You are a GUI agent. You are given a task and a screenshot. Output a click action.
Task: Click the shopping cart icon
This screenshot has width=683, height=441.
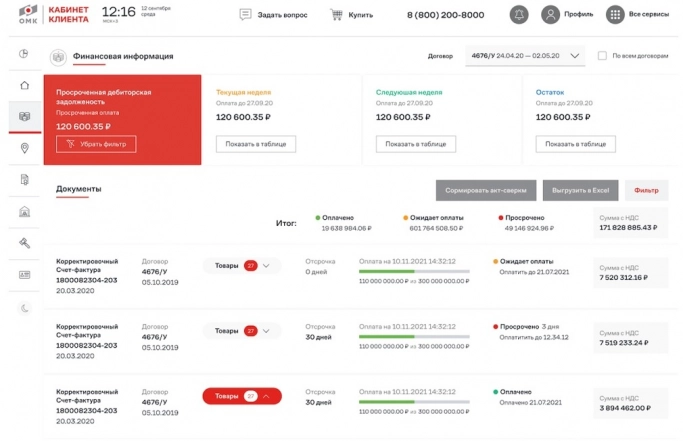coord(336,14)
